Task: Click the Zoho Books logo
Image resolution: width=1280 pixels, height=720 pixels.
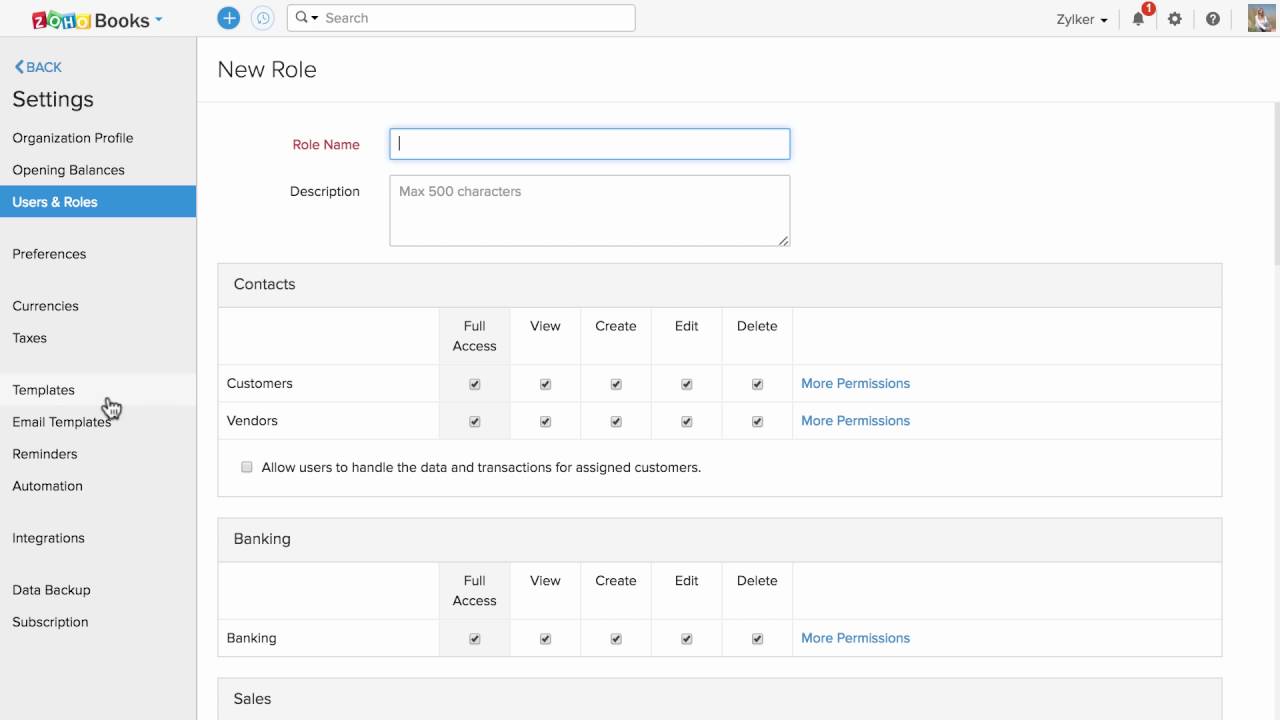Action: [90, 19]
